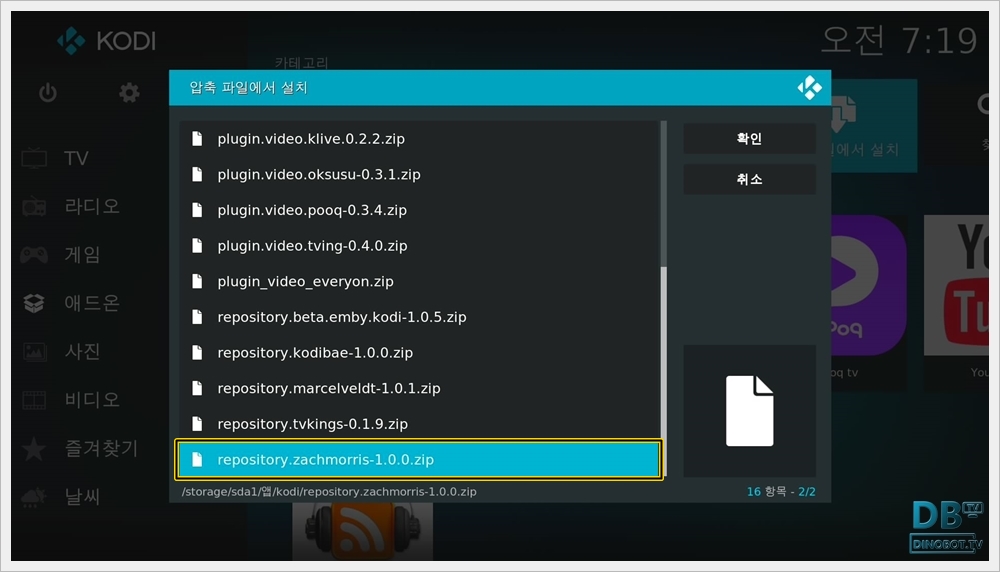Open the 라디오 menu item
Viewport: 1000px width, 572px height.
(x=92, y=207)
